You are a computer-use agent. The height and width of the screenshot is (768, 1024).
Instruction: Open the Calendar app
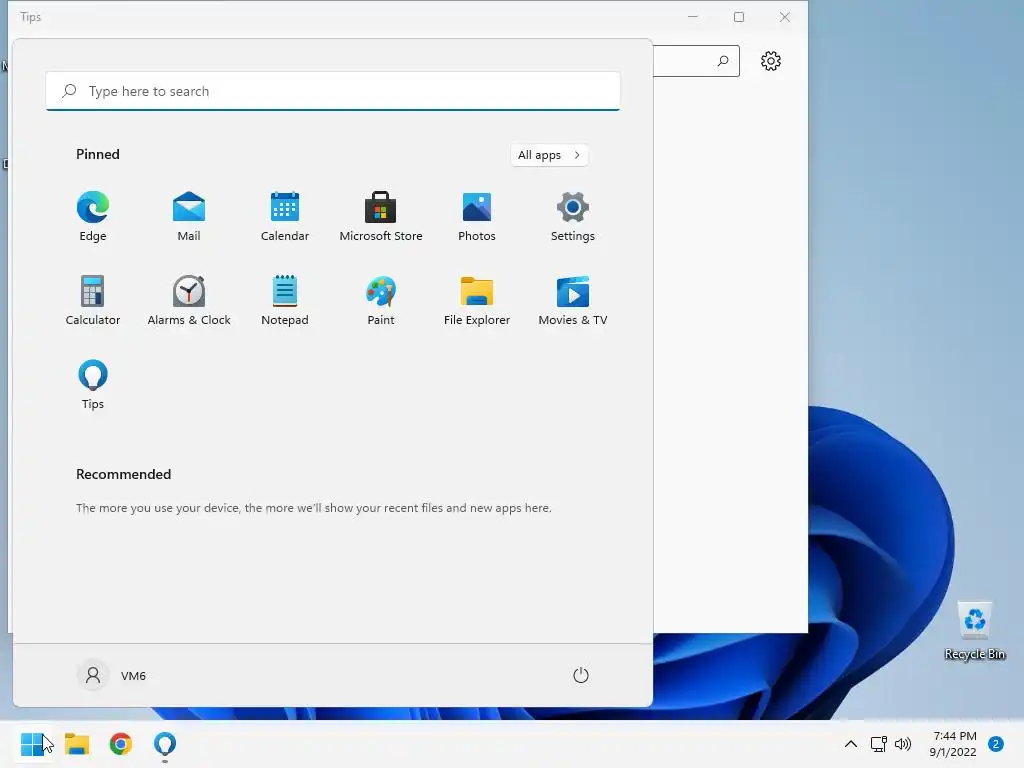285,216
